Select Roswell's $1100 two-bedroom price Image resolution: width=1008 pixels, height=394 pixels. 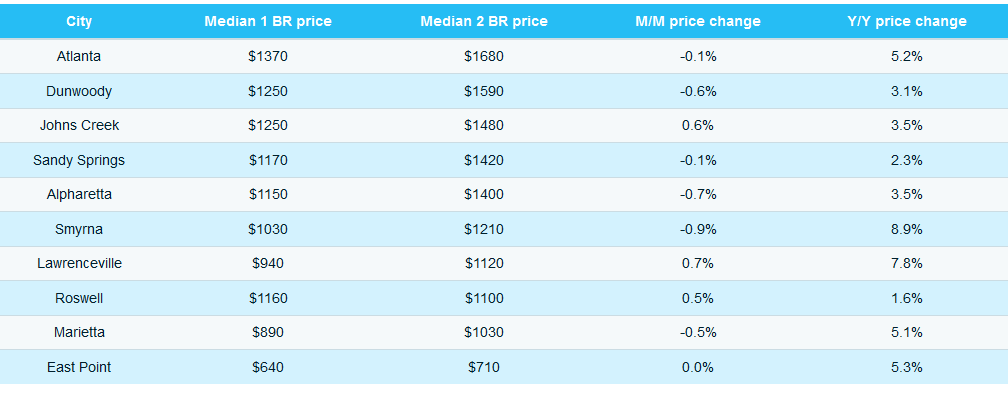(484, 298)
